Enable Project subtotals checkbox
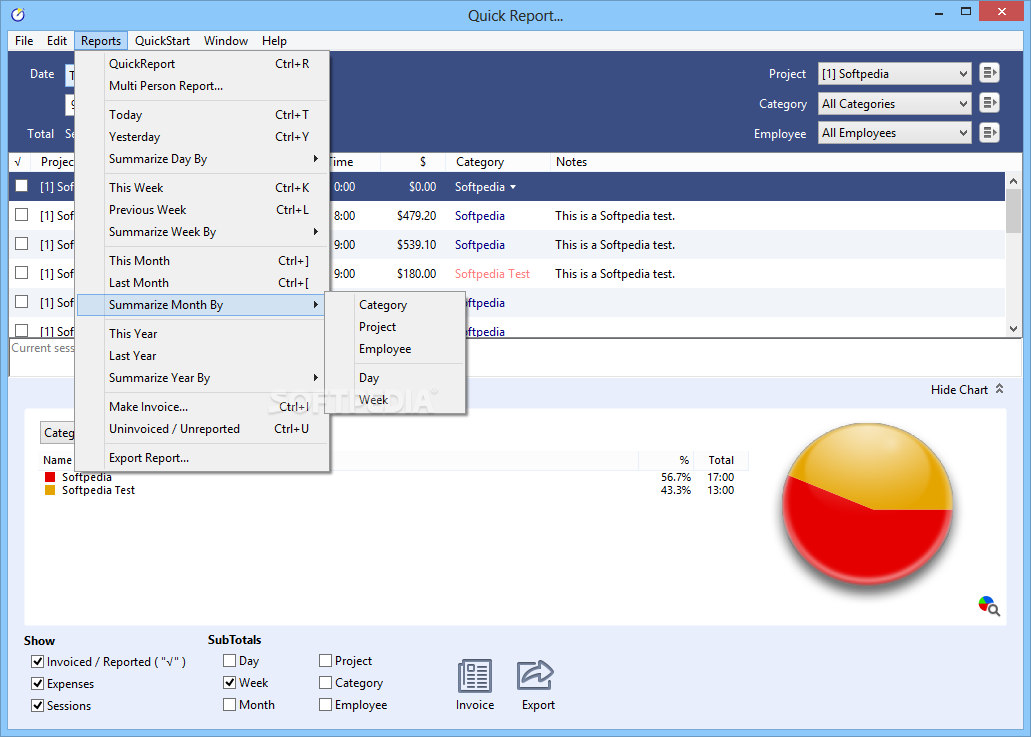Viewport: 1031px width, 737px height. [325, 661]
